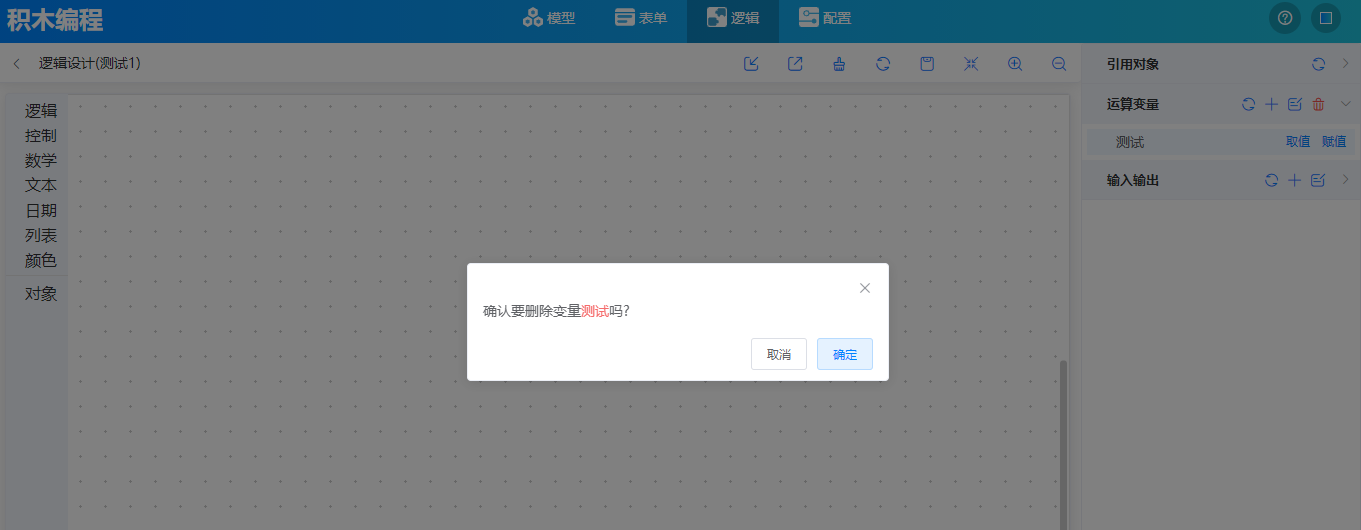Screen dimensions: 1361x530
Task: Click 赋值 link for 测试 variable
Action: [x=1334, y=142]
